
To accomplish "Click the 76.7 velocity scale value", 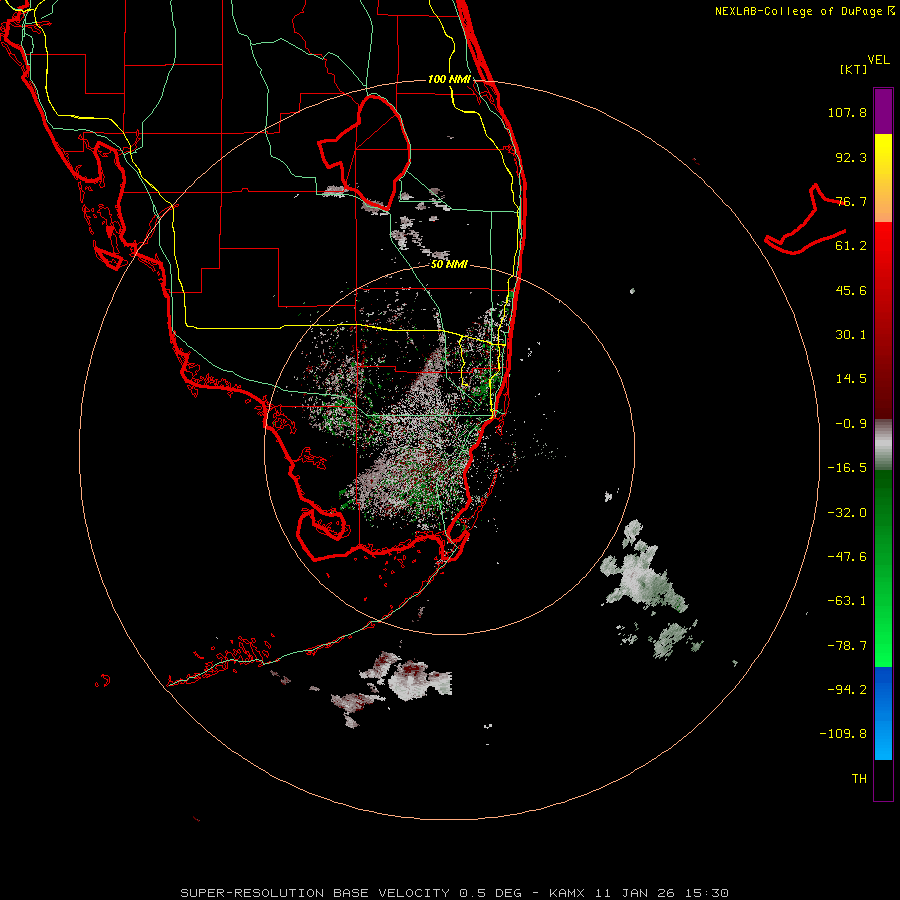I will tap(851, 201).
